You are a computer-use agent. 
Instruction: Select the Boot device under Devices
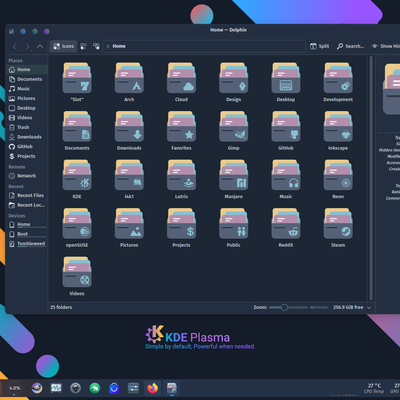point(27,234)
